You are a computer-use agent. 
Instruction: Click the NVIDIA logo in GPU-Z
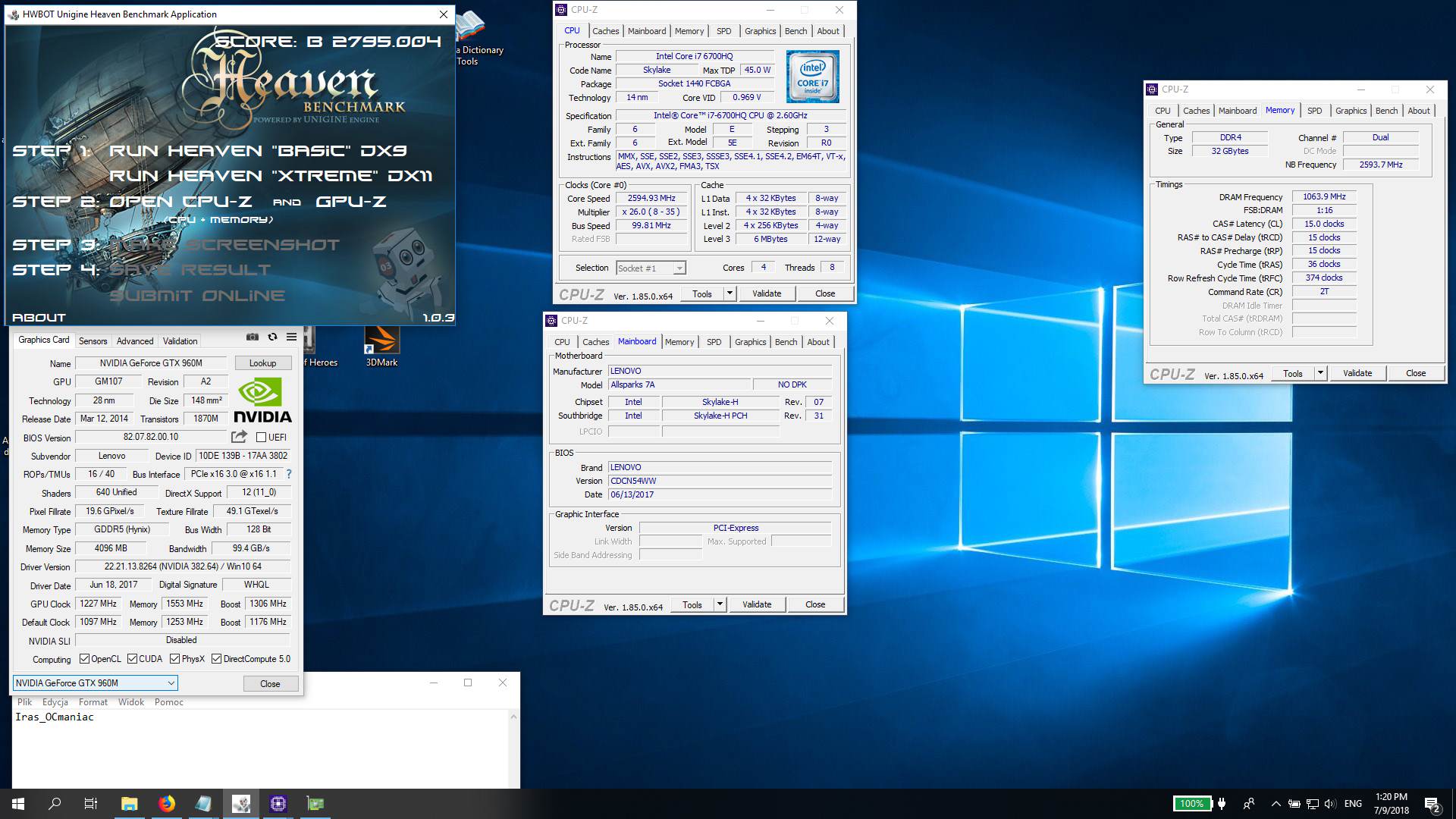262,401
